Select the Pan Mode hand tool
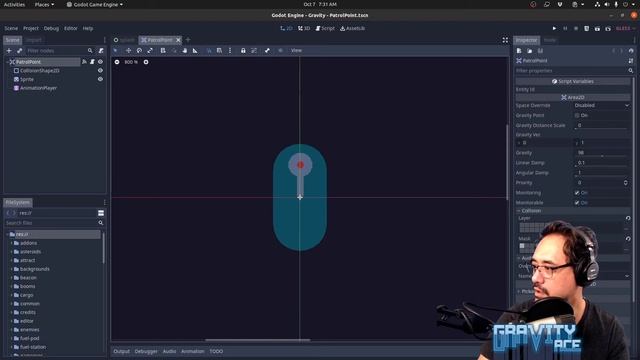 click(184, 51)
